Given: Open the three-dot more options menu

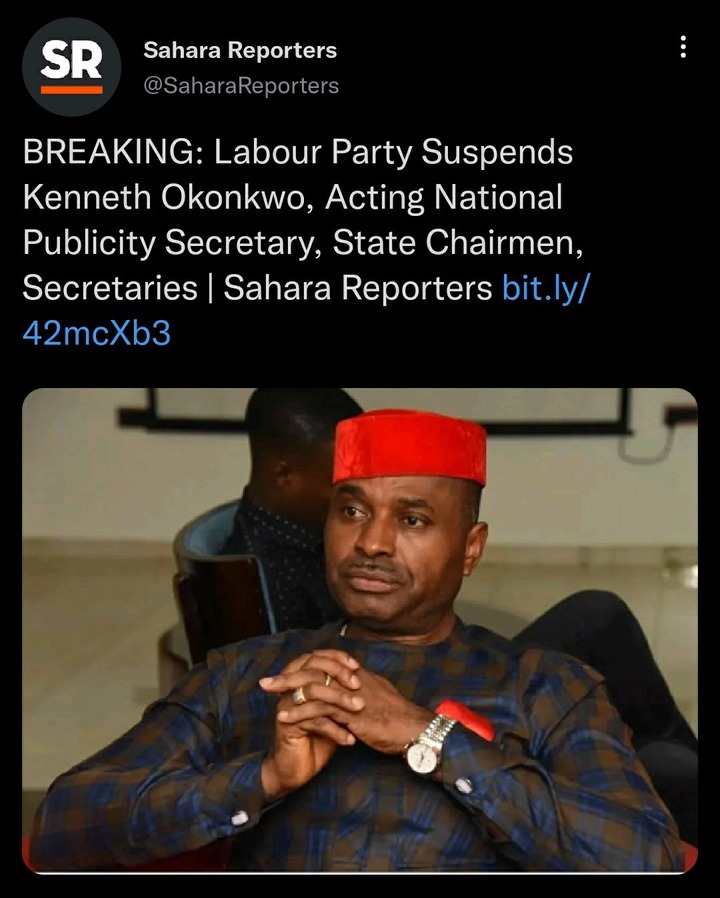Looking at the screenshot, I should point(683,47).
